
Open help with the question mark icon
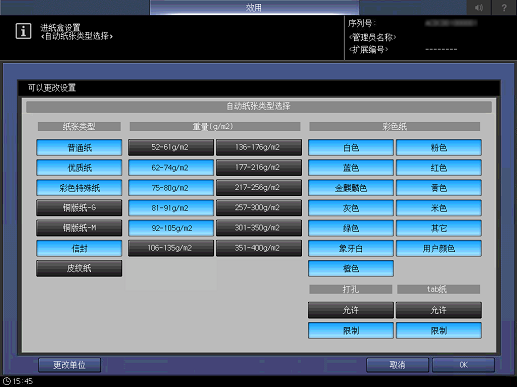point(504,7)
